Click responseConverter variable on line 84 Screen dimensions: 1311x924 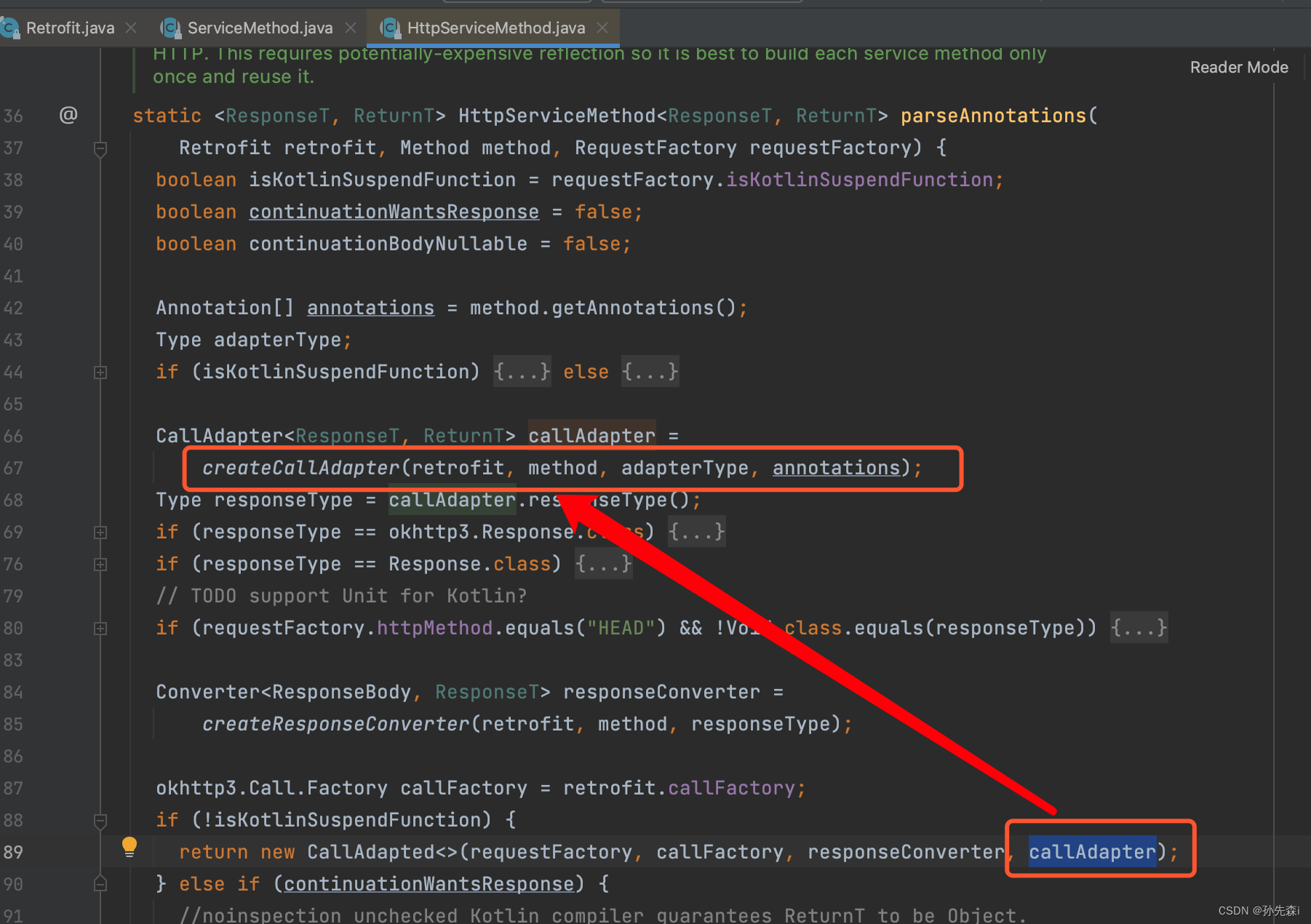[661, 692]
